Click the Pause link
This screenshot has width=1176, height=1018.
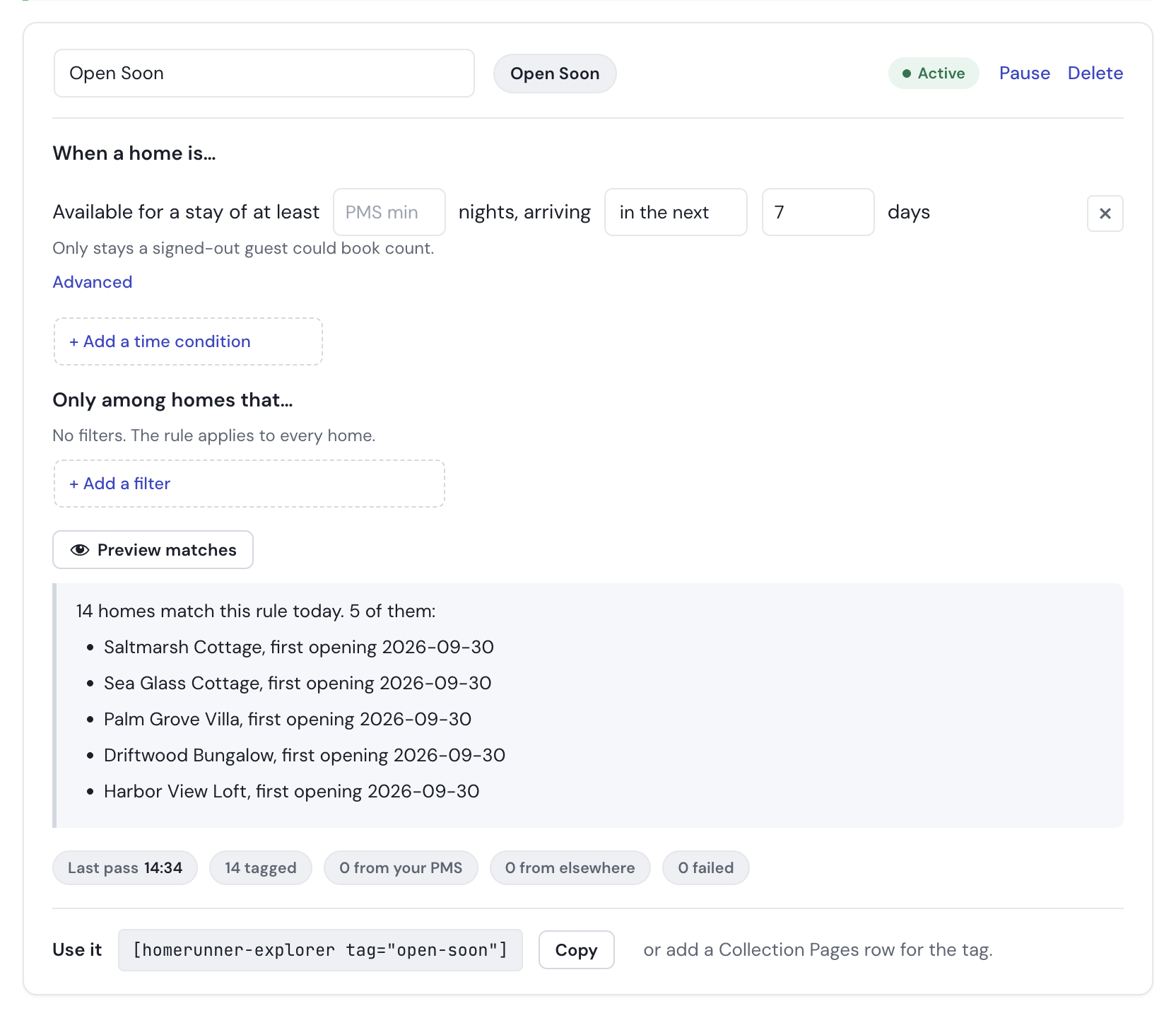coord(1024,73)
